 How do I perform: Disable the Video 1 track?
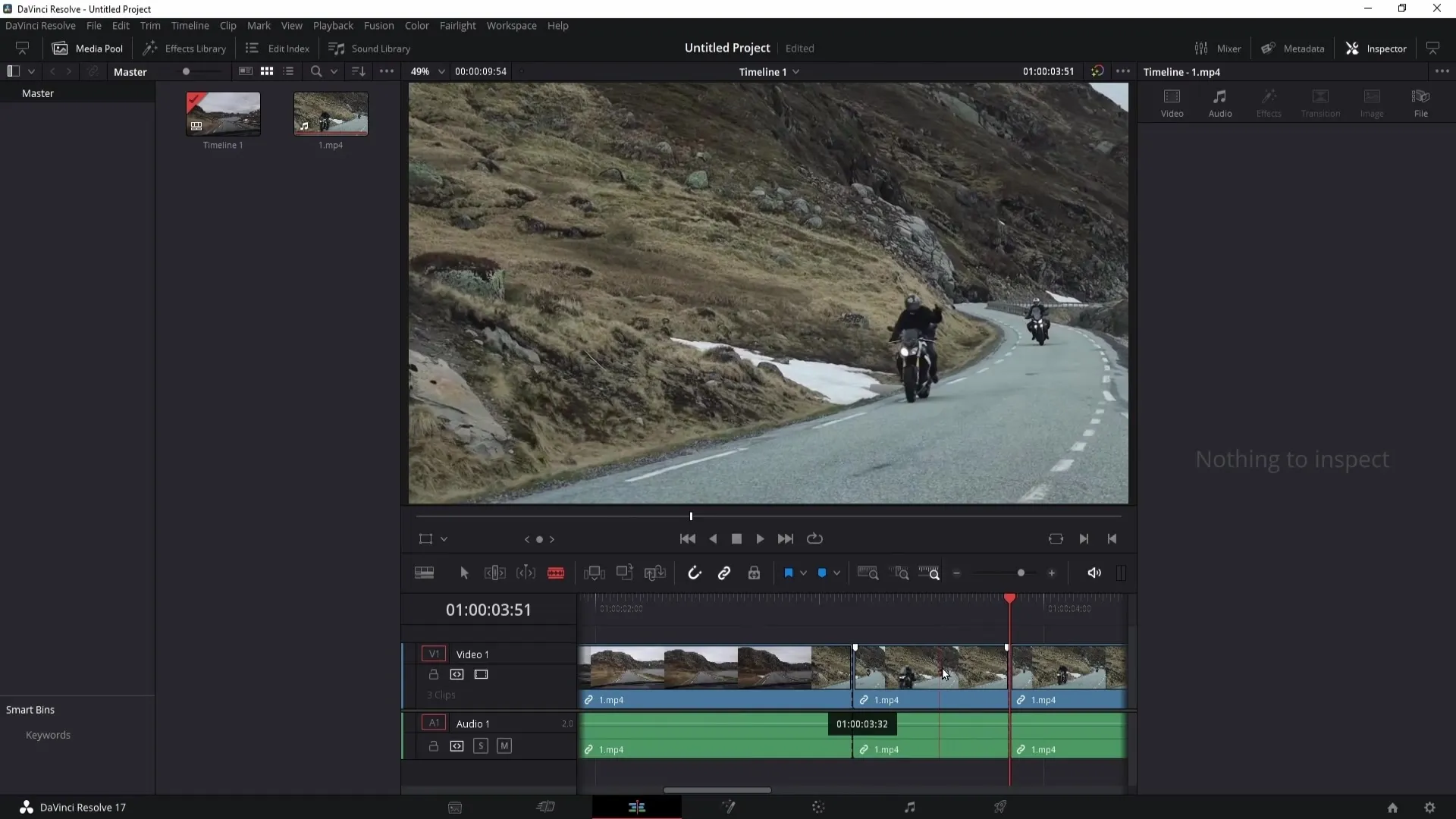(x=481, y=674)
